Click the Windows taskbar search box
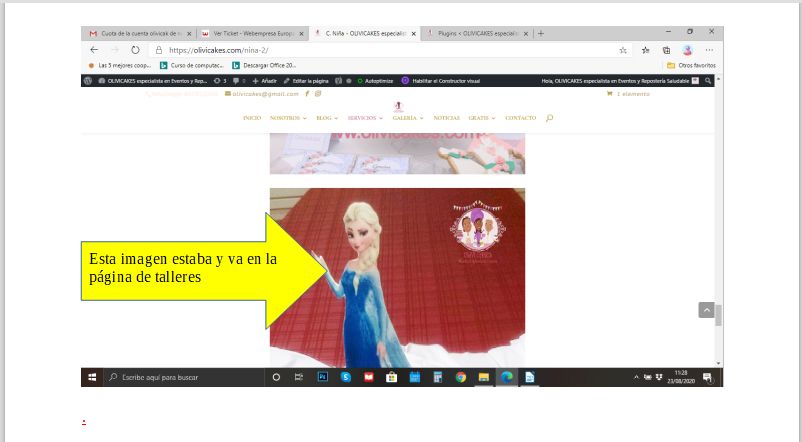Screen dimensions: 802x442 point(184,377)
